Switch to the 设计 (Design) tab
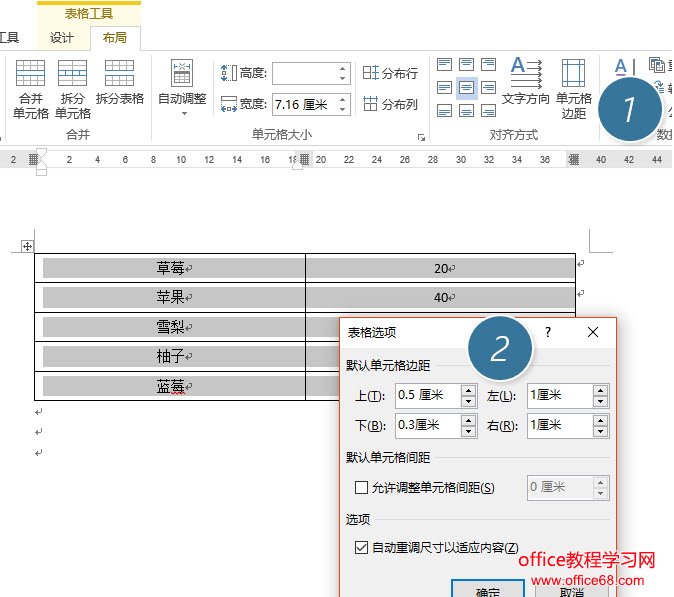 [62, 37]
